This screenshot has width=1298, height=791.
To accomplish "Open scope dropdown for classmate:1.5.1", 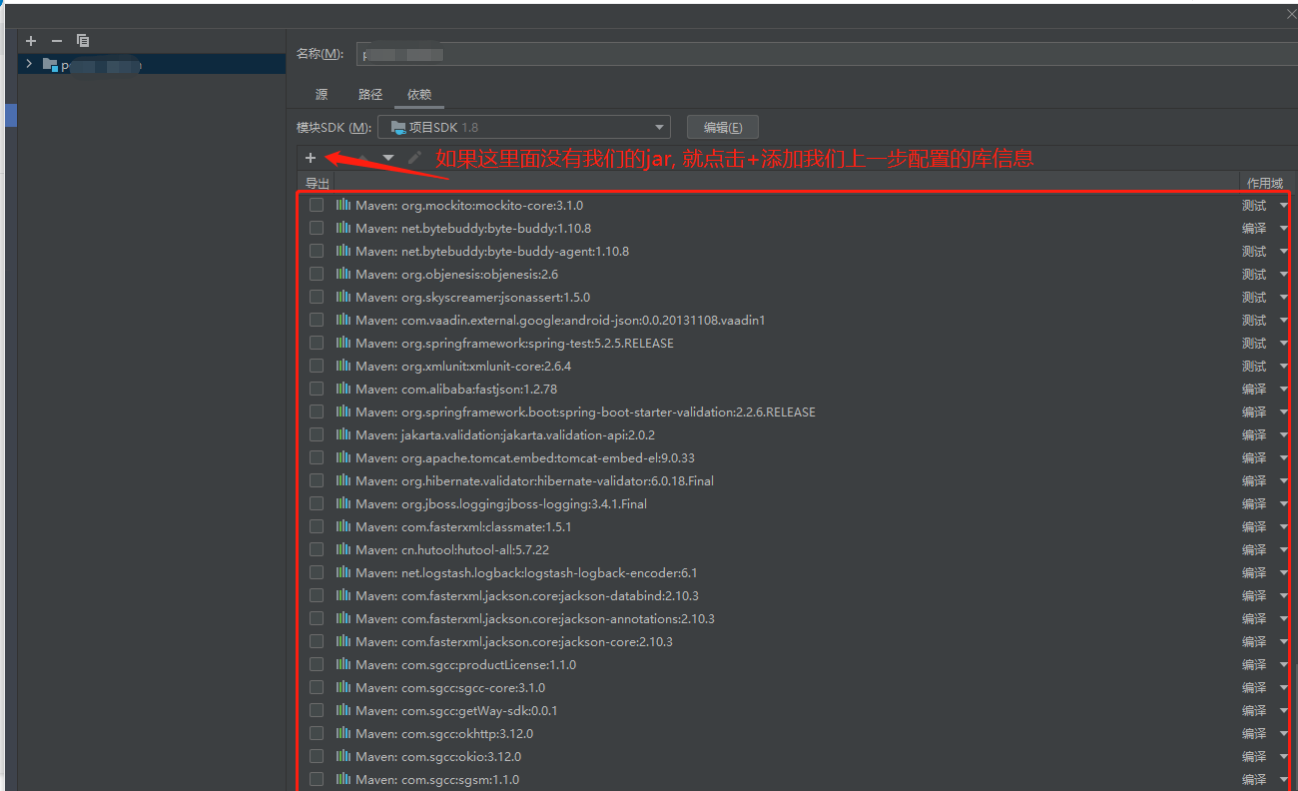I will click(1283, 527).
